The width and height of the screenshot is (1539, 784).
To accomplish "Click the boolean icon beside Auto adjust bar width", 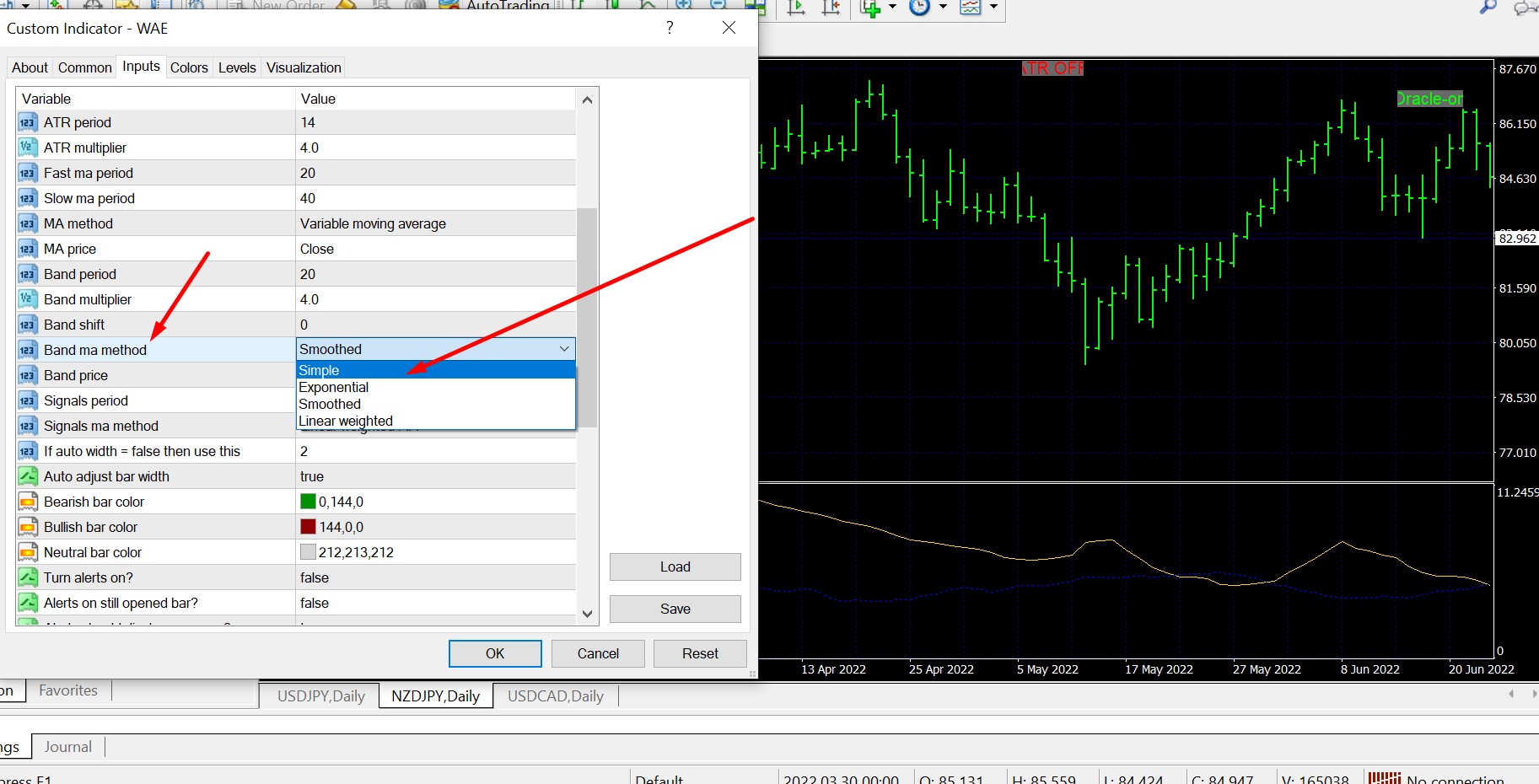I will coord(28,476).
